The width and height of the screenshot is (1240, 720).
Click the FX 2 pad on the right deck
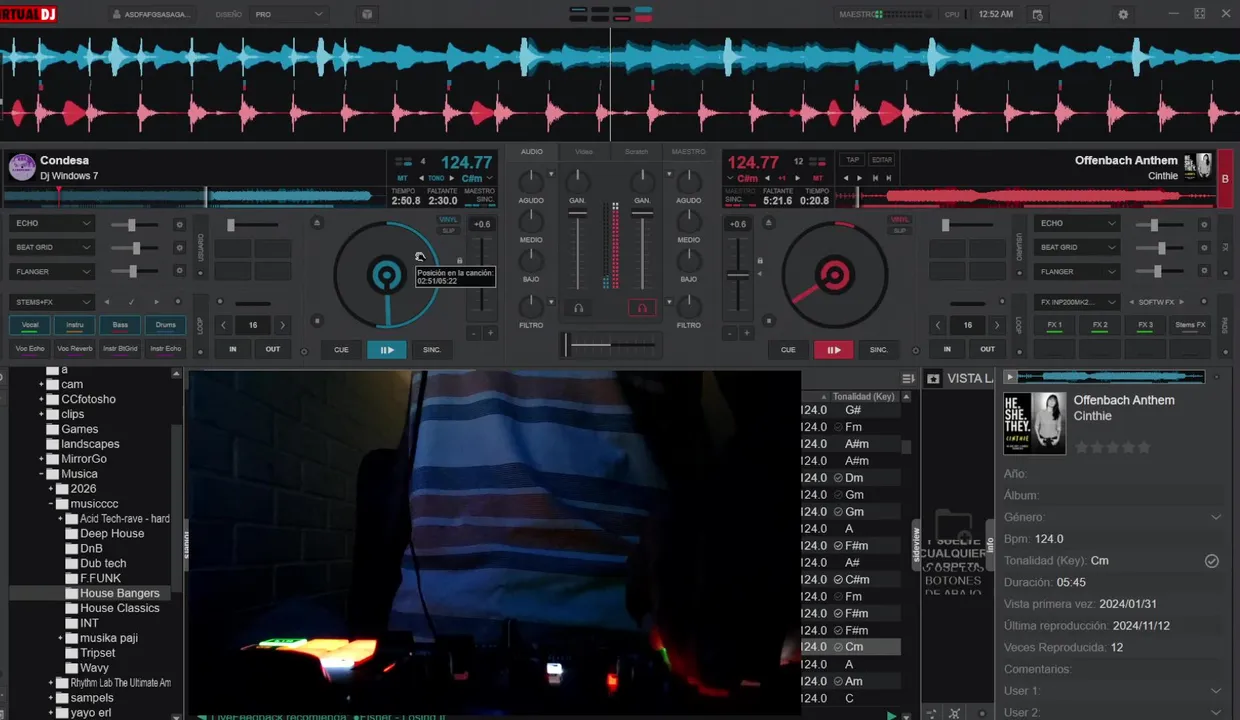[1100, 325]
